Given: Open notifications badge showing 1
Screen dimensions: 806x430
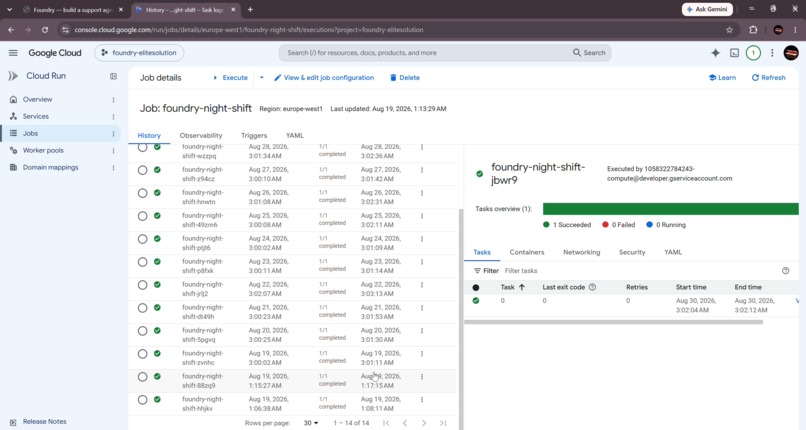Looking at the screenshot, I should 753,53.
